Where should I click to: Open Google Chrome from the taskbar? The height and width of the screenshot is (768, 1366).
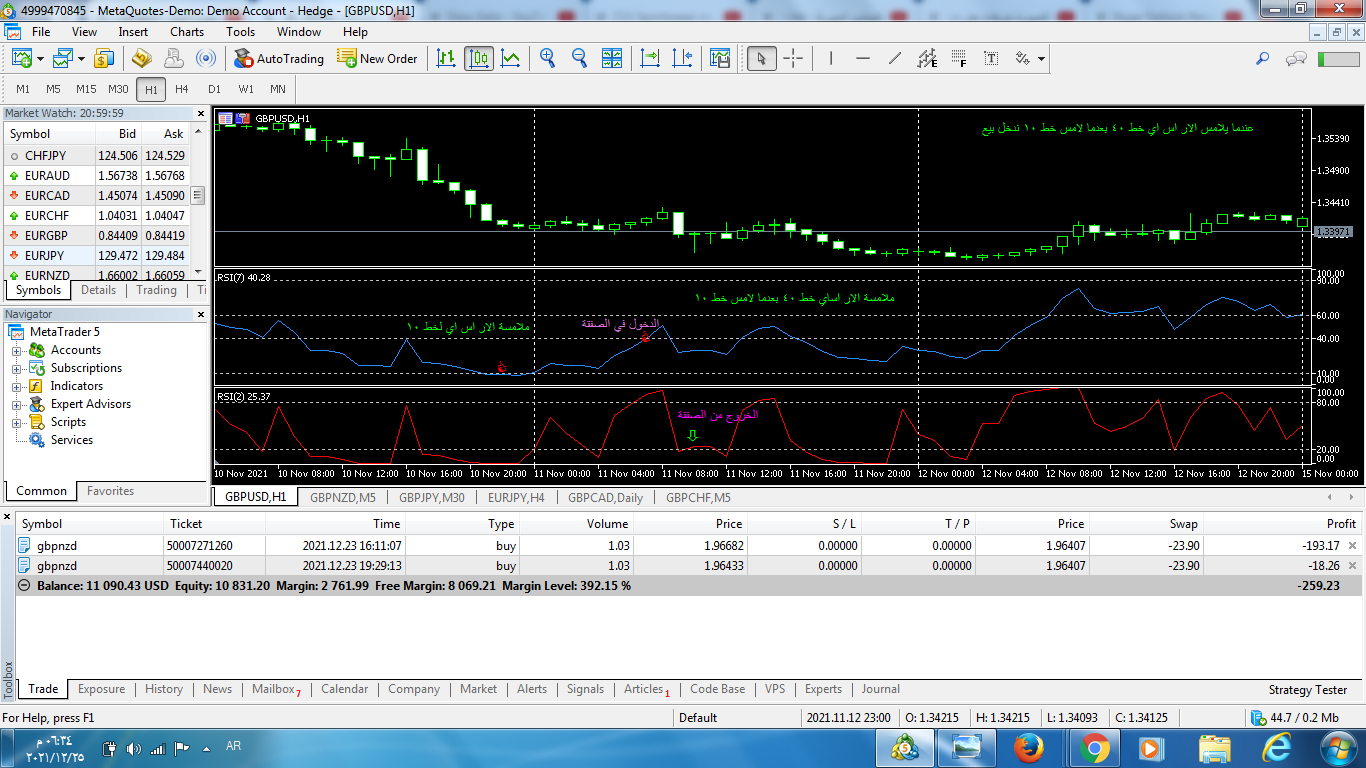click(1094, 747)
